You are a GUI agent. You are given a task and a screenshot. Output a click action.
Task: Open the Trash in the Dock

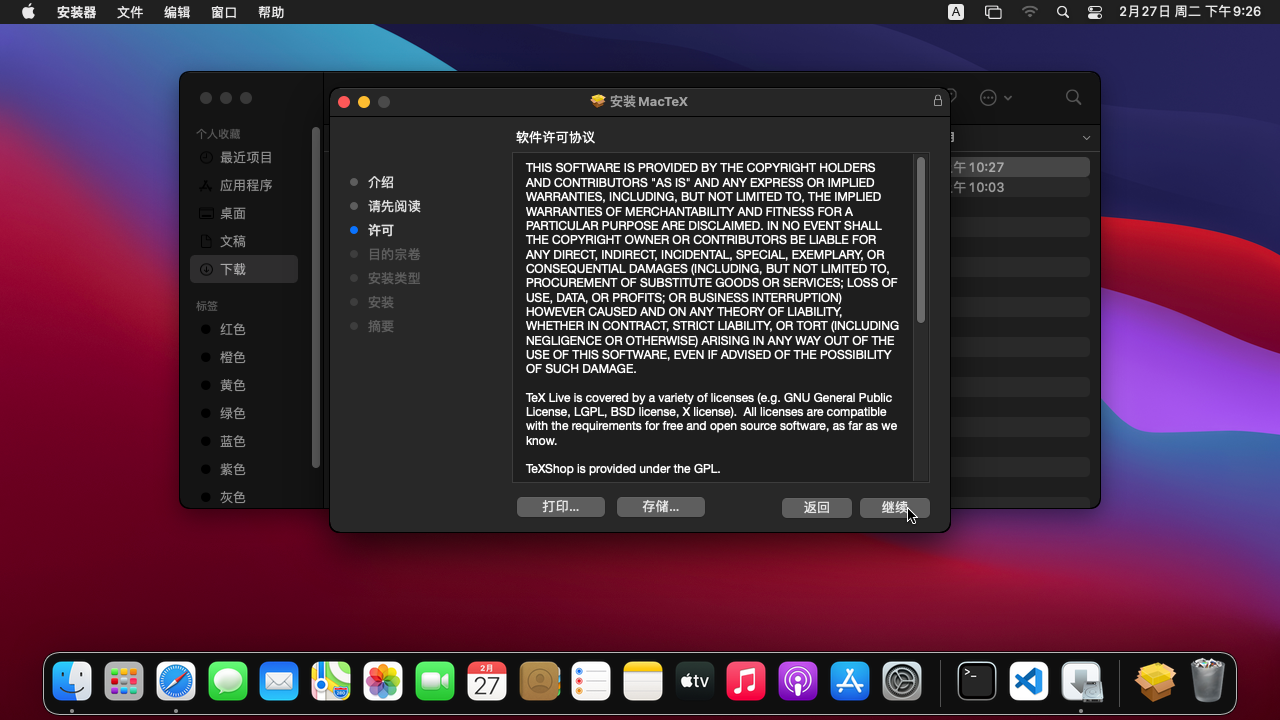(1208, 681)
